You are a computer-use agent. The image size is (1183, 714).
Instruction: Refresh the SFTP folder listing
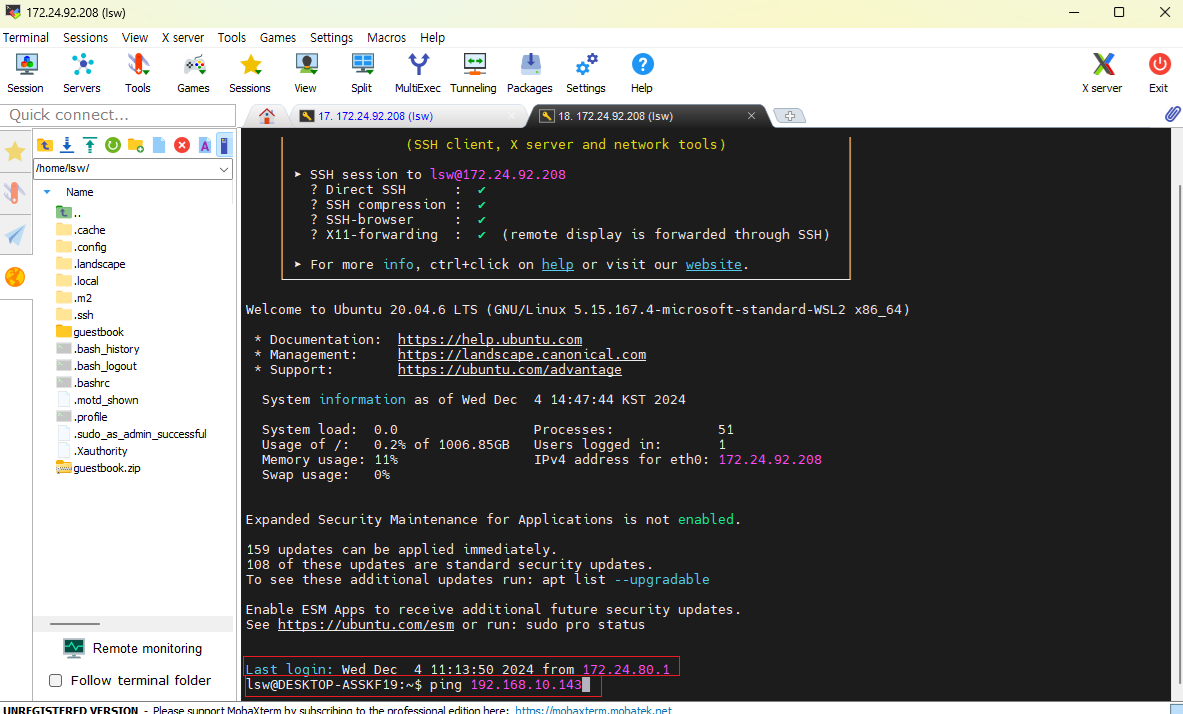[112, 145]
